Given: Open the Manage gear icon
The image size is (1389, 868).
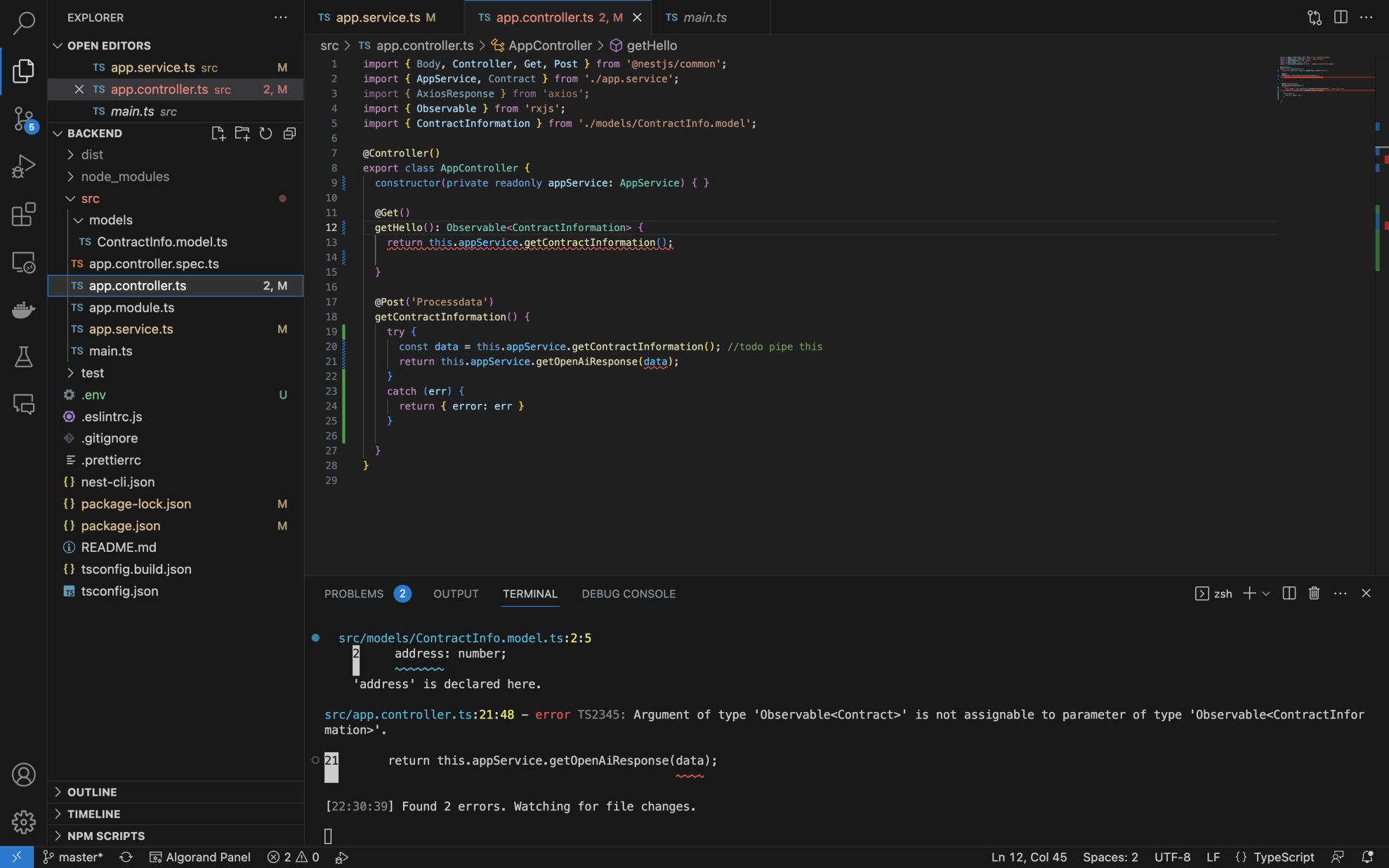Looking at the screenshot, I should pos(24,822).
